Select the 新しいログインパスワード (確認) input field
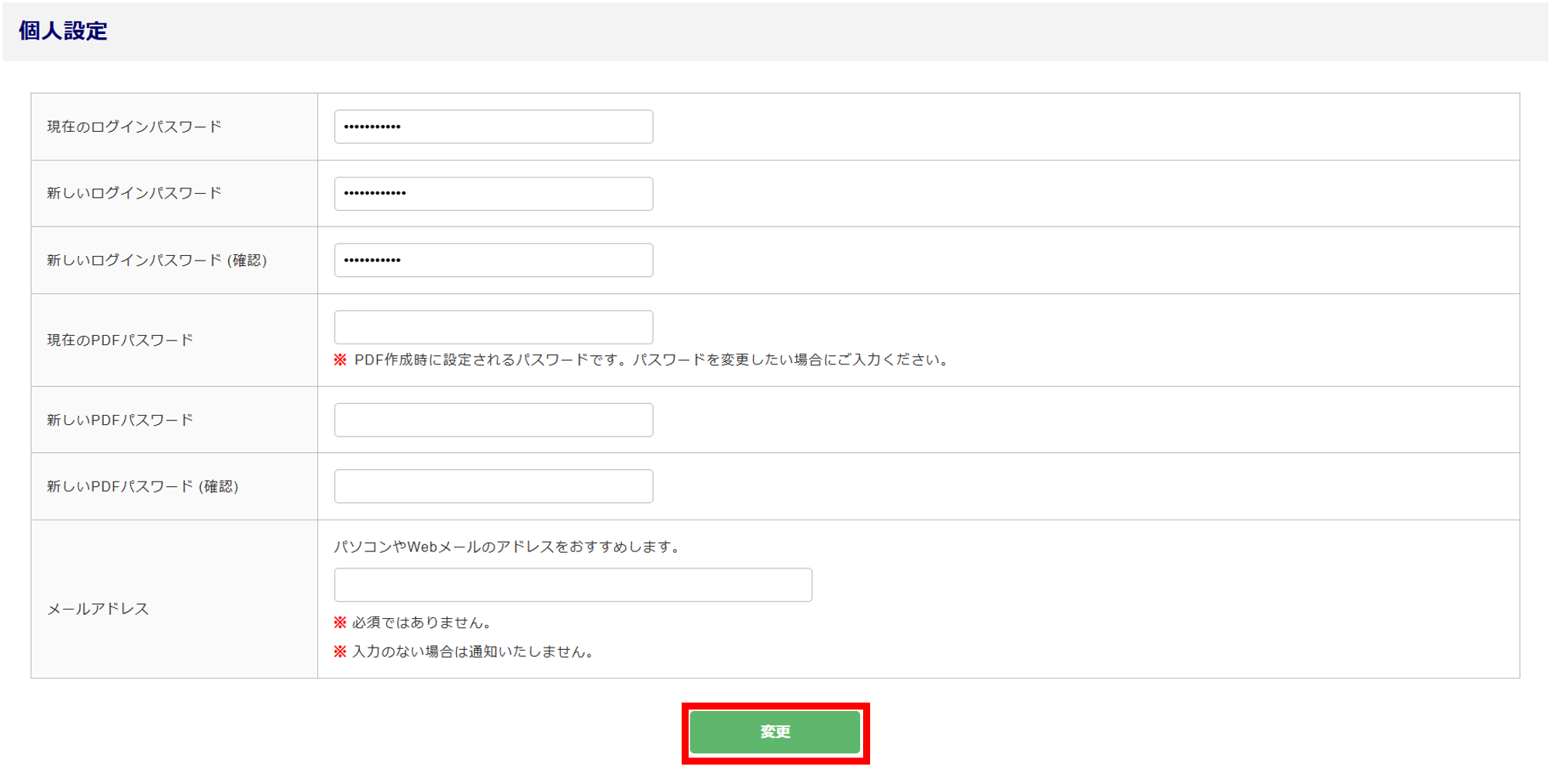 (493, 260)
